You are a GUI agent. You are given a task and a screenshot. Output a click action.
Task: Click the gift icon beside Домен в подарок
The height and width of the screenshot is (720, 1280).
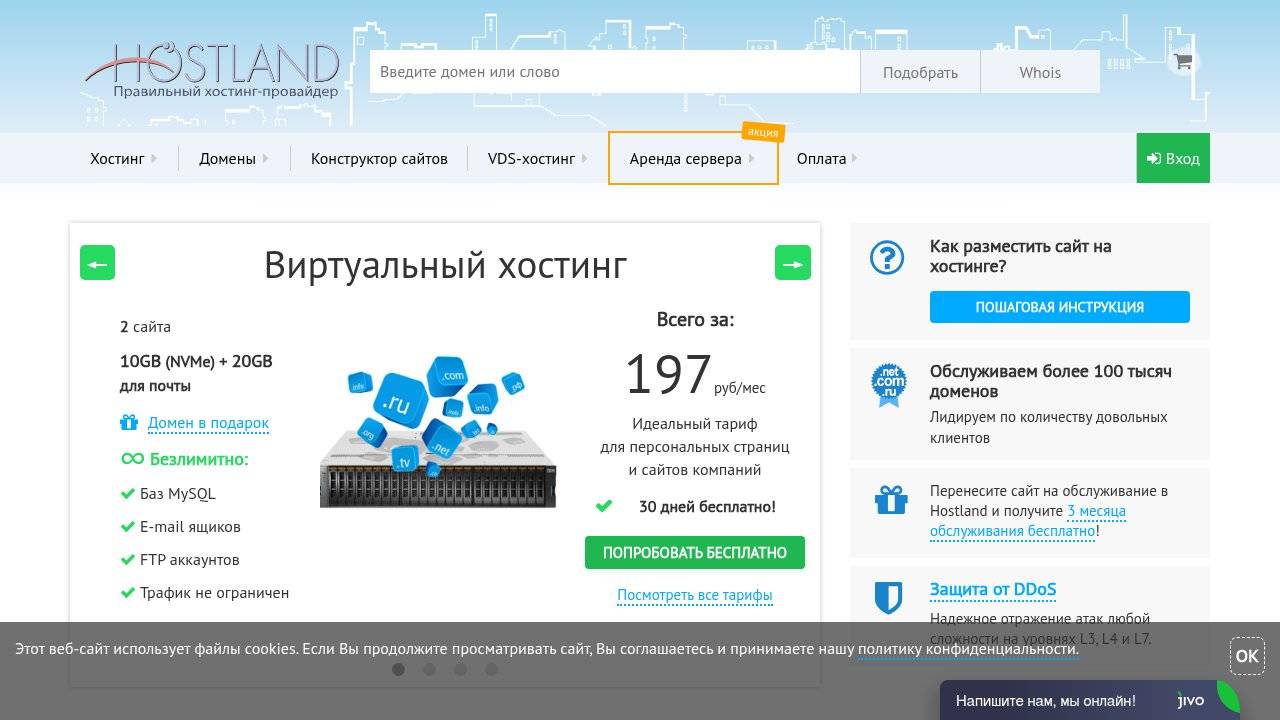coord(129,423)
